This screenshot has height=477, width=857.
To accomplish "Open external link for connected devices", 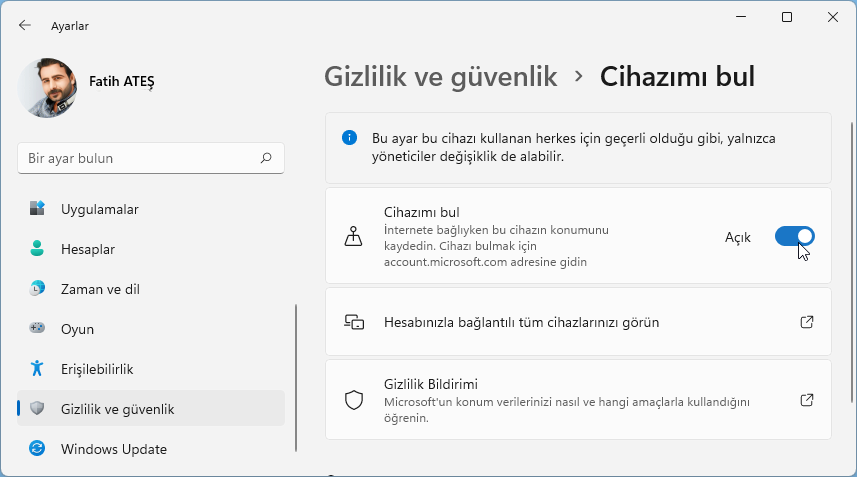I will pos(807,322).
